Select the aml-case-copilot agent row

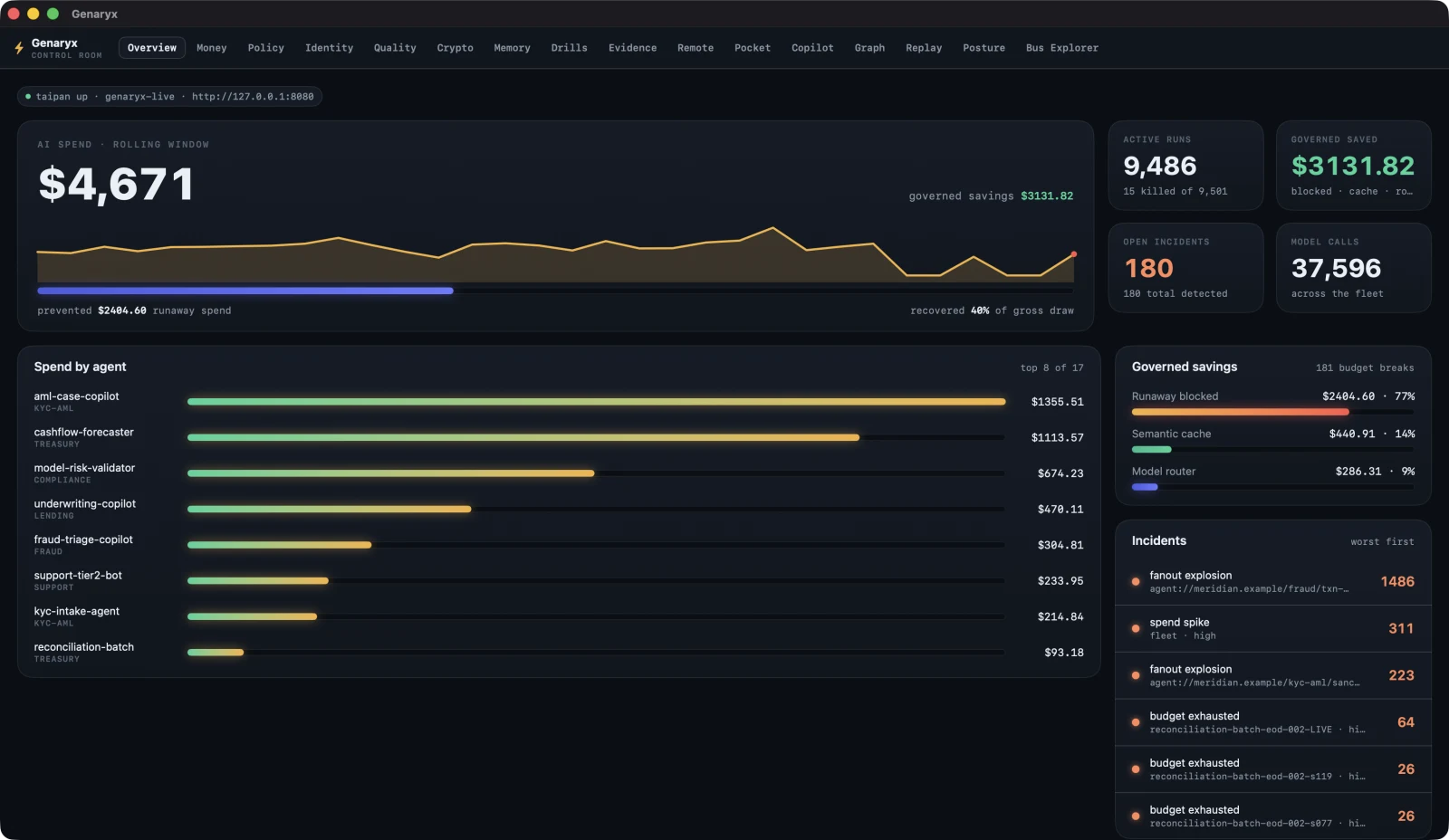click(x=559, y=402)
